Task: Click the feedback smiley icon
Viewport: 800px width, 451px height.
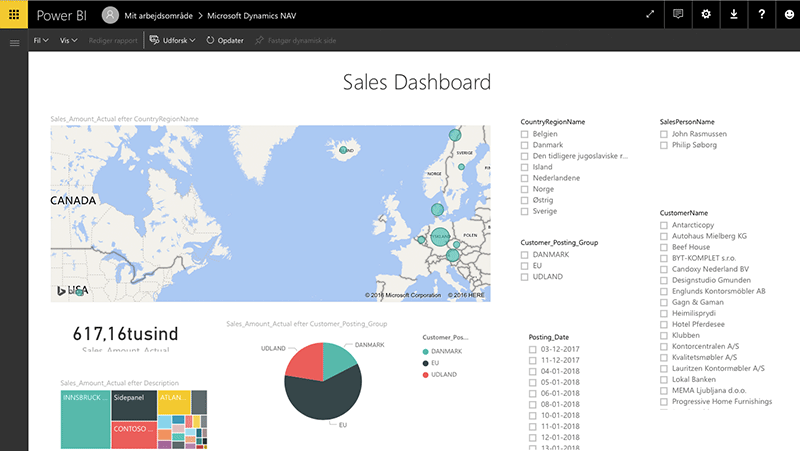Action: 789,14
